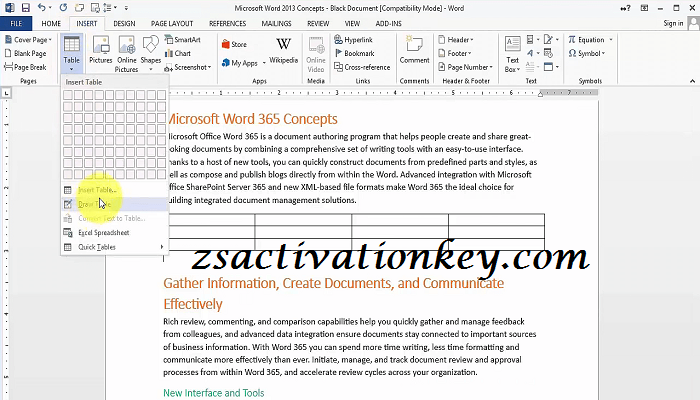This screenshot has height=400, width=700.
Task: Click the Quick Parts icon in Text group
Action: pyautogui.click(x=530, y=39)
